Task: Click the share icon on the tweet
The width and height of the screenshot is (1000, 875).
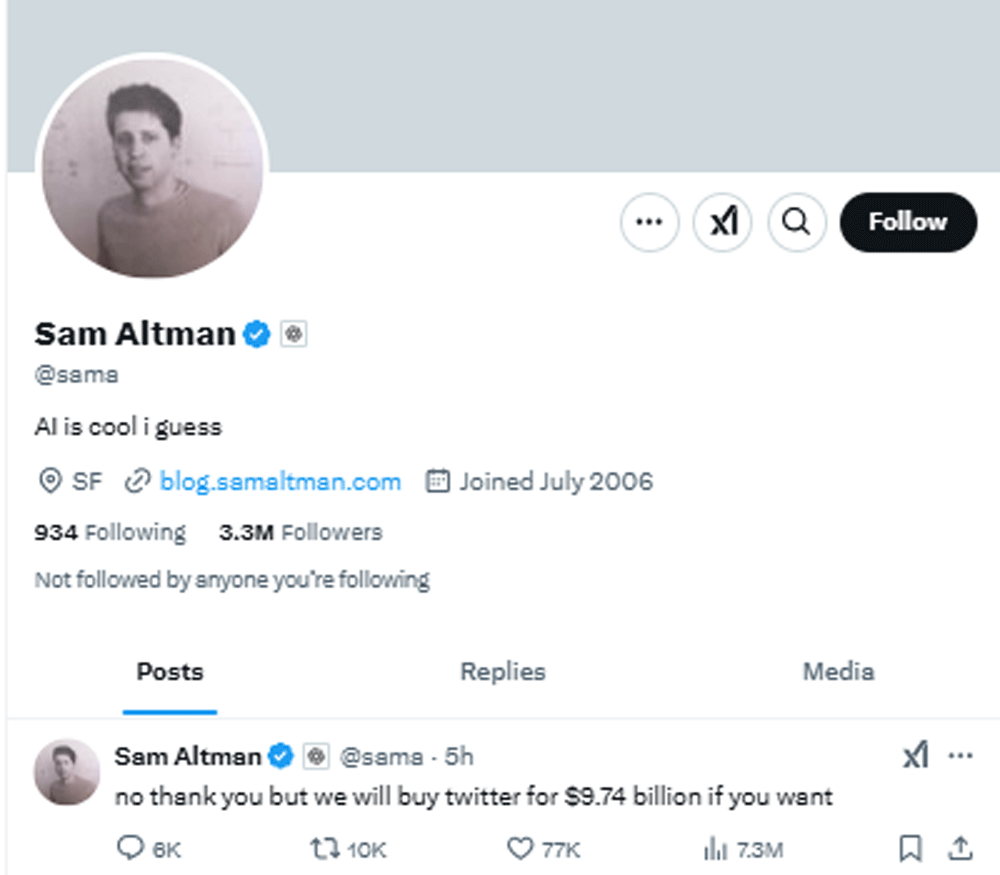Action: pyautogui.click(x=960, y=849)
